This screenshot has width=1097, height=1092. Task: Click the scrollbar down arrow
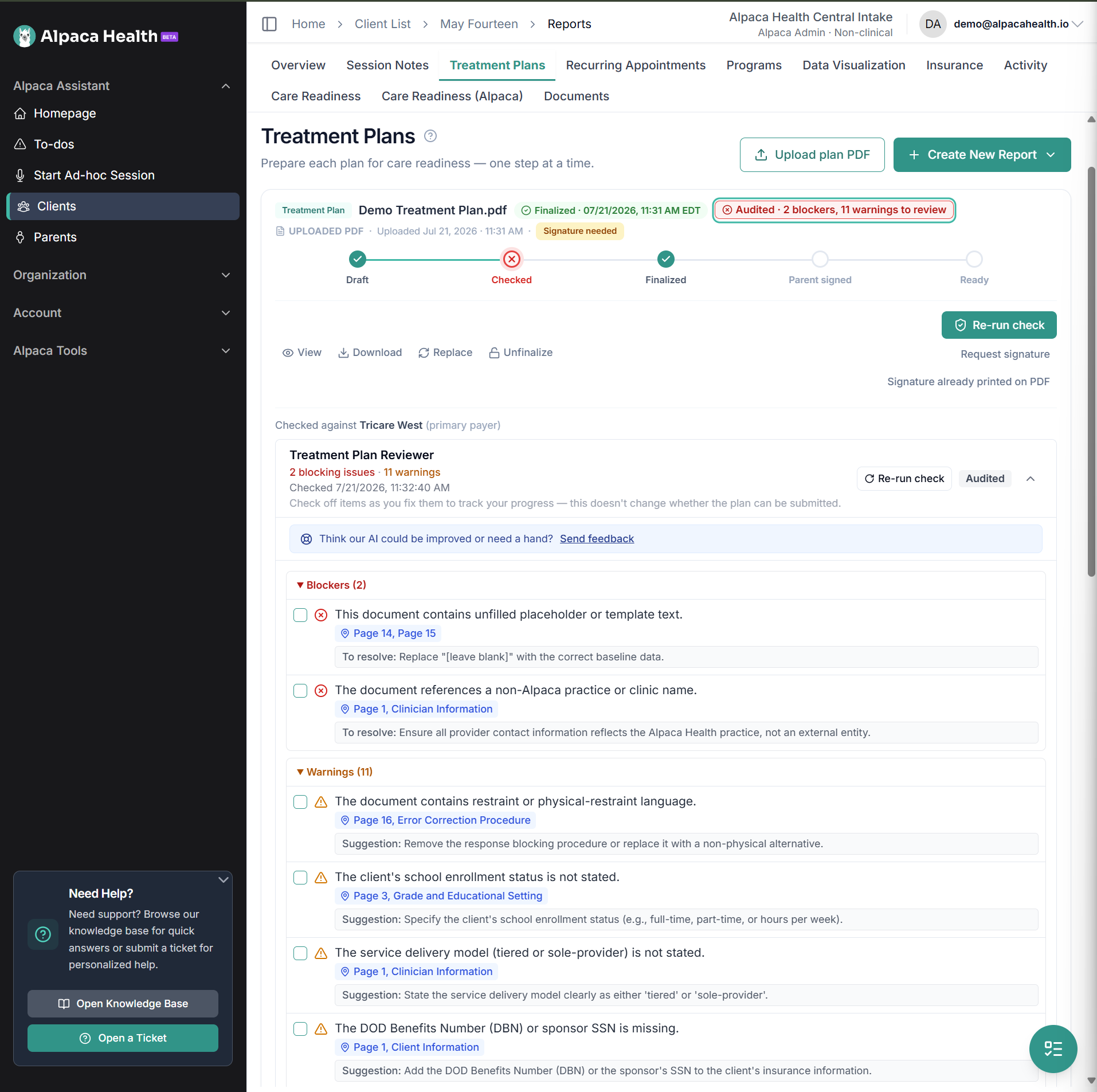[1091, 1081]
